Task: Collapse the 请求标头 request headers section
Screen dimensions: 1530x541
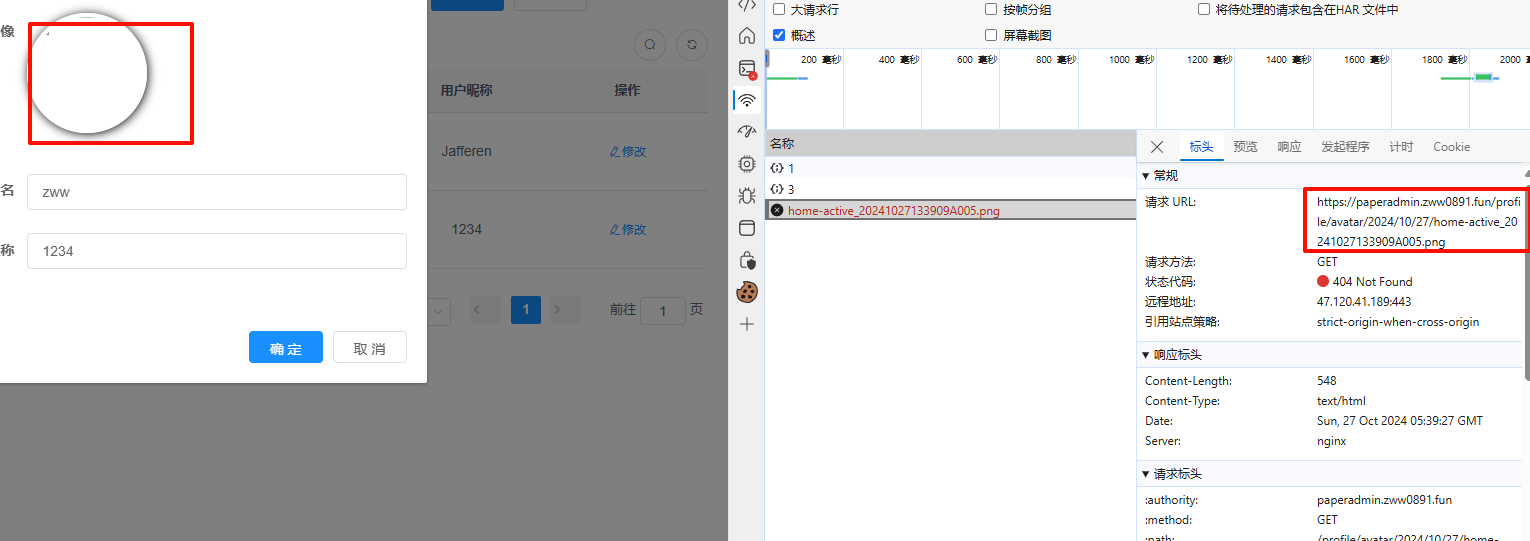Action: (x=1146, y=474)
